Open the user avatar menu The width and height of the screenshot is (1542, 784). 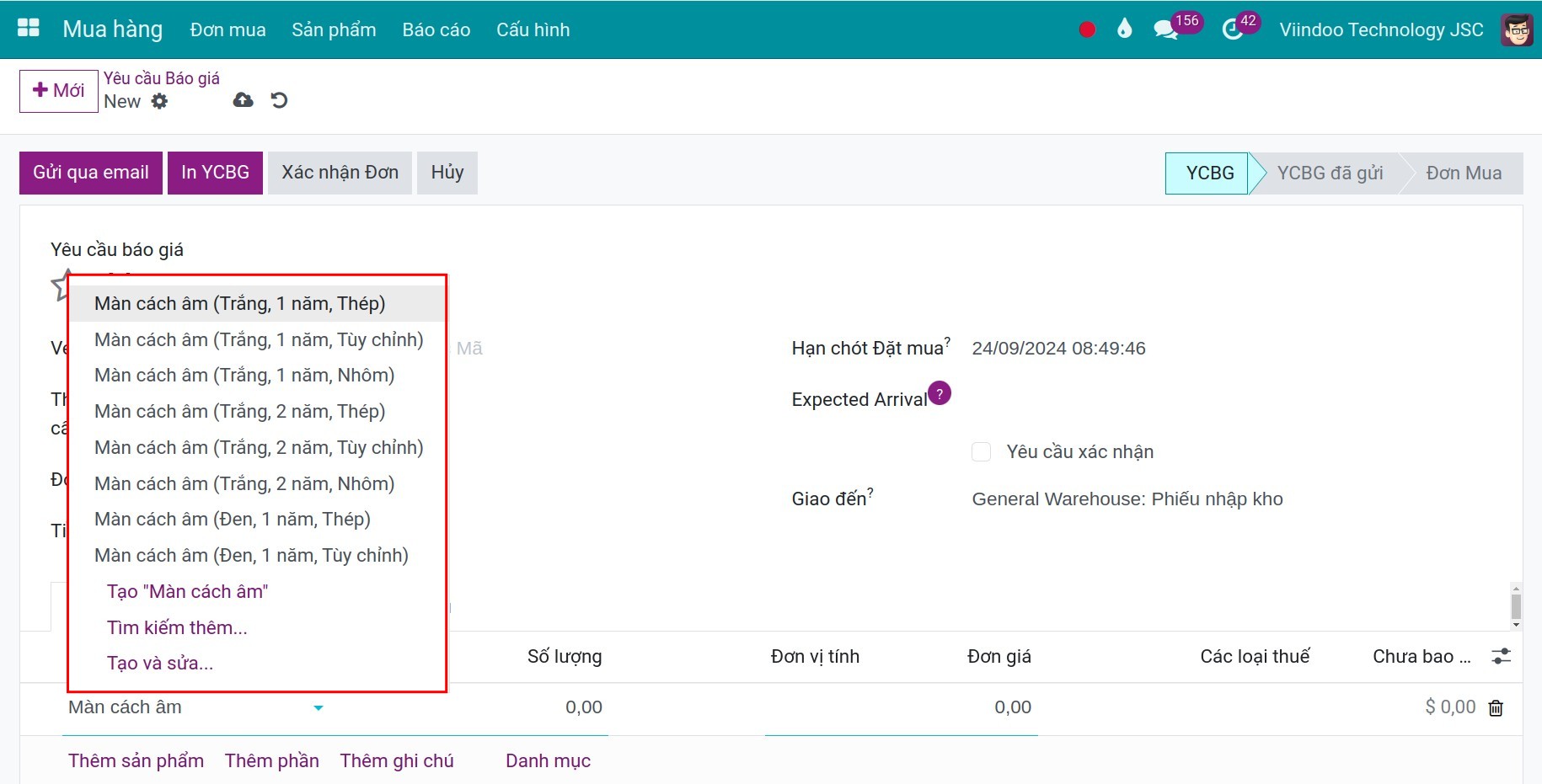click(x=1517, y=29)
